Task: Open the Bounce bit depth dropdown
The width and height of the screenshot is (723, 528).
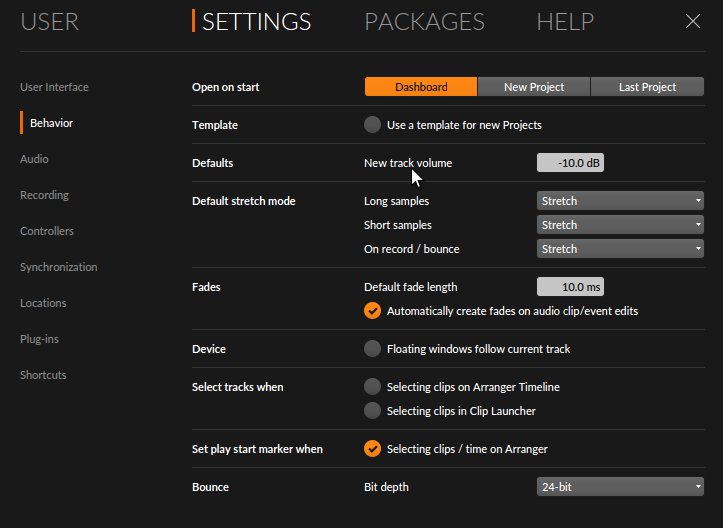Action: tap(620, 487)
